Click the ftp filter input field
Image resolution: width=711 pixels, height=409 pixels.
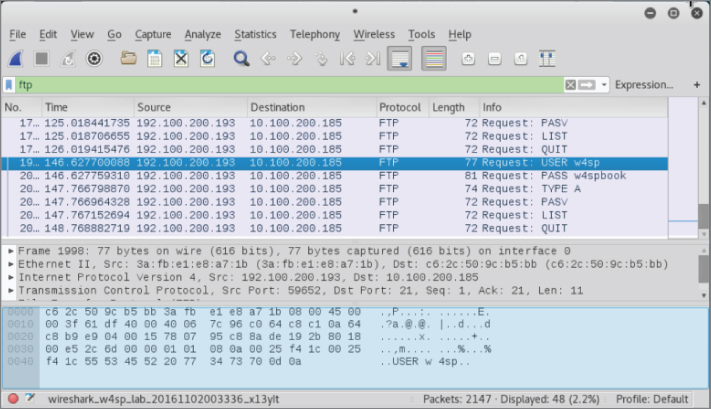tap(290, 85)
